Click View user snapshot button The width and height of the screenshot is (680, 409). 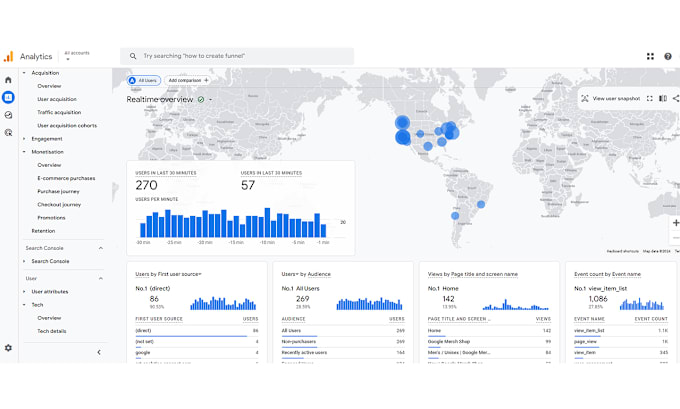(611, 99)
